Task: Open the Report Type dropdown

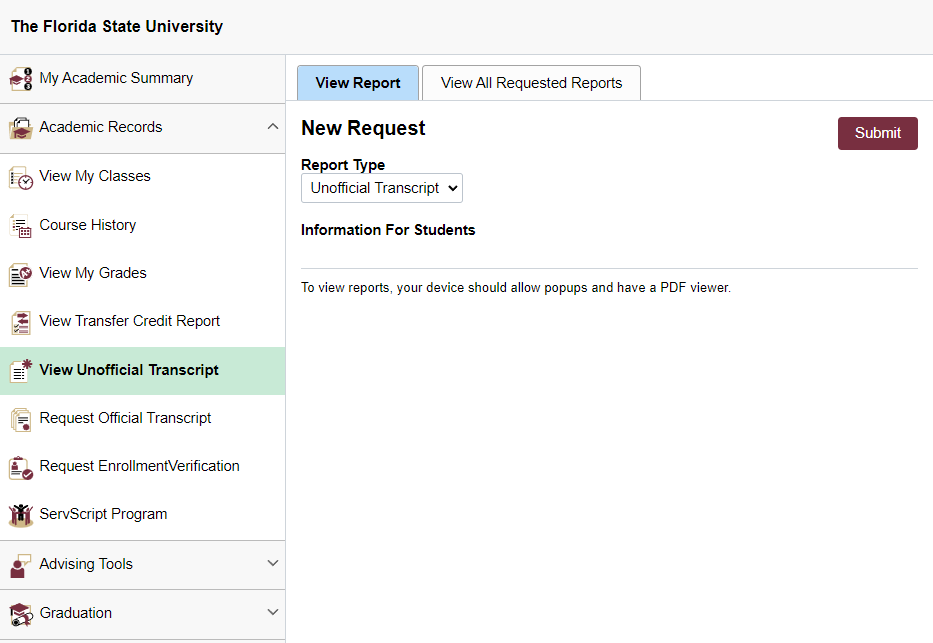Action: 381,188
